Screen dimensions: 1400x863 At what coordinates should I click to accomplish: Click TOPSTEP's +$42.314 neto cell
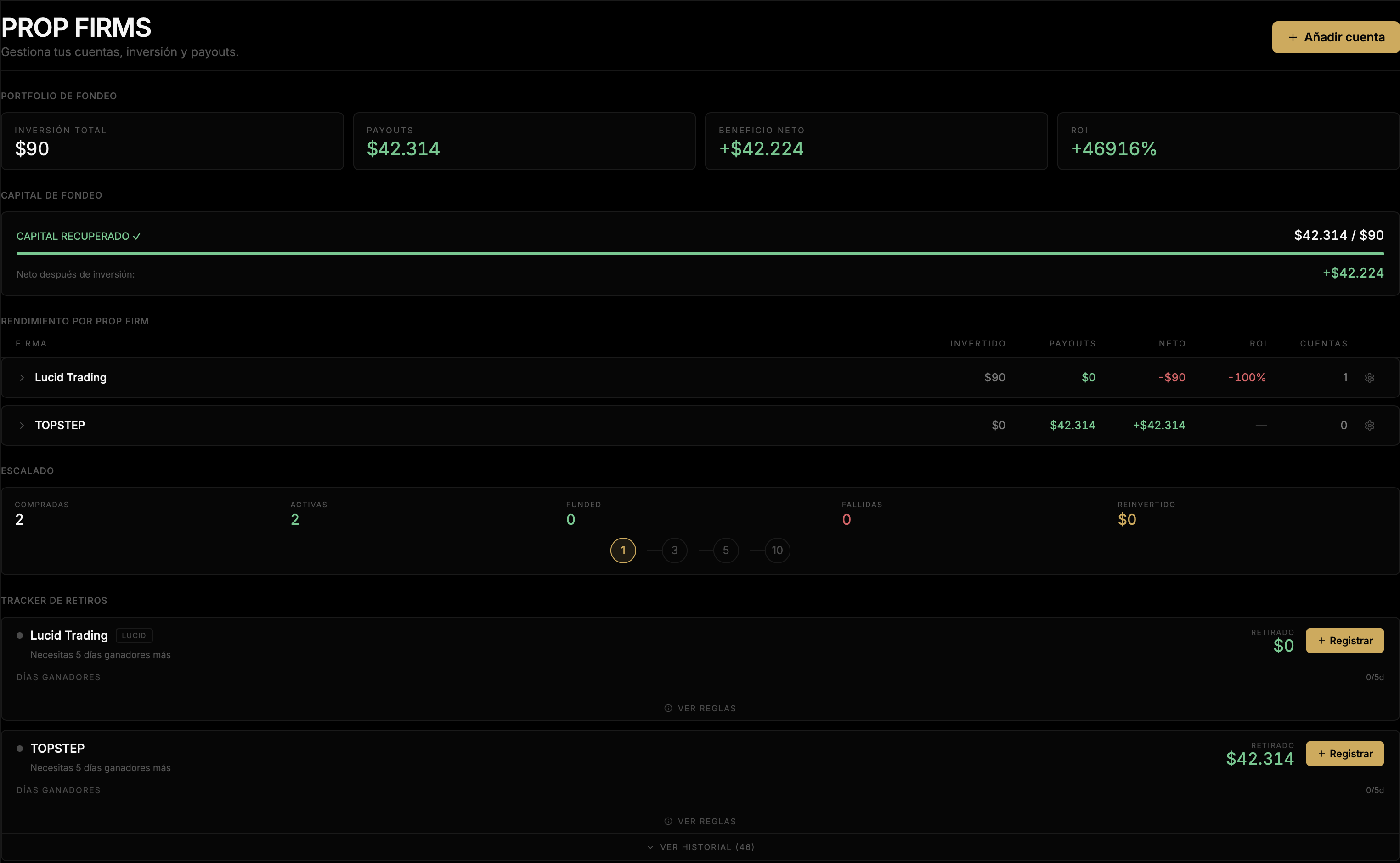[x=1159, y=426]
